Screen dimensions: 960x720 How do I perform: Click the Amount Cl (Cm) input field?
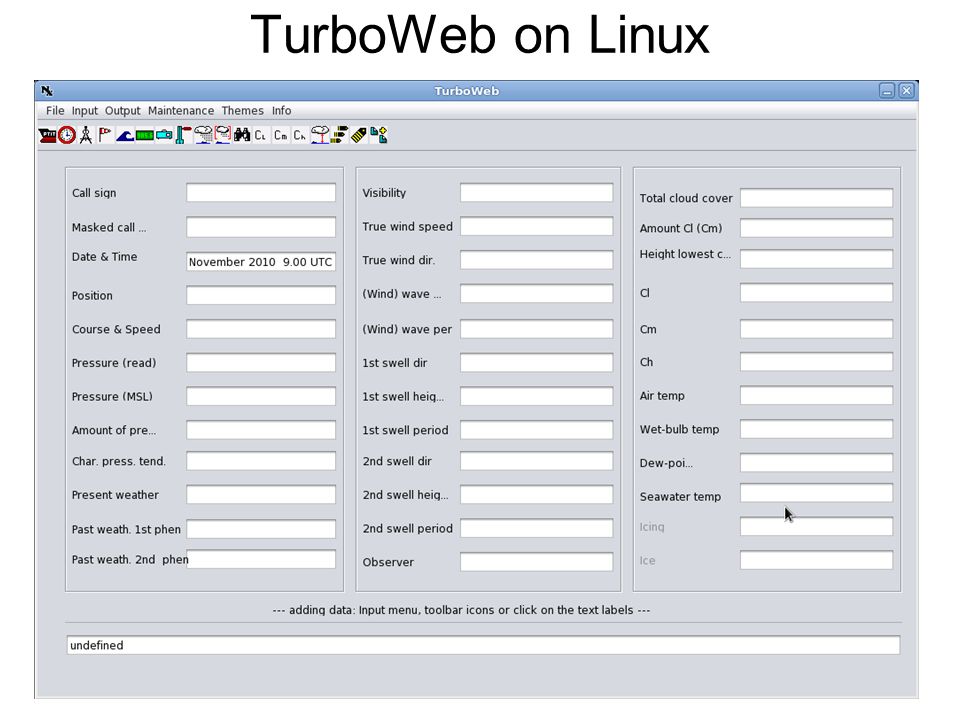point(816,228)
